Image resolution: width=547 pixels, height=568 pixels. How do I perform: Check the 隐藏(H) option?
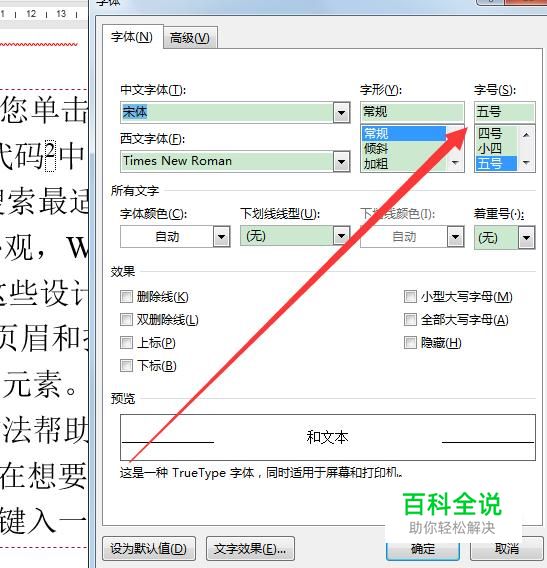[x=410, y=342]
